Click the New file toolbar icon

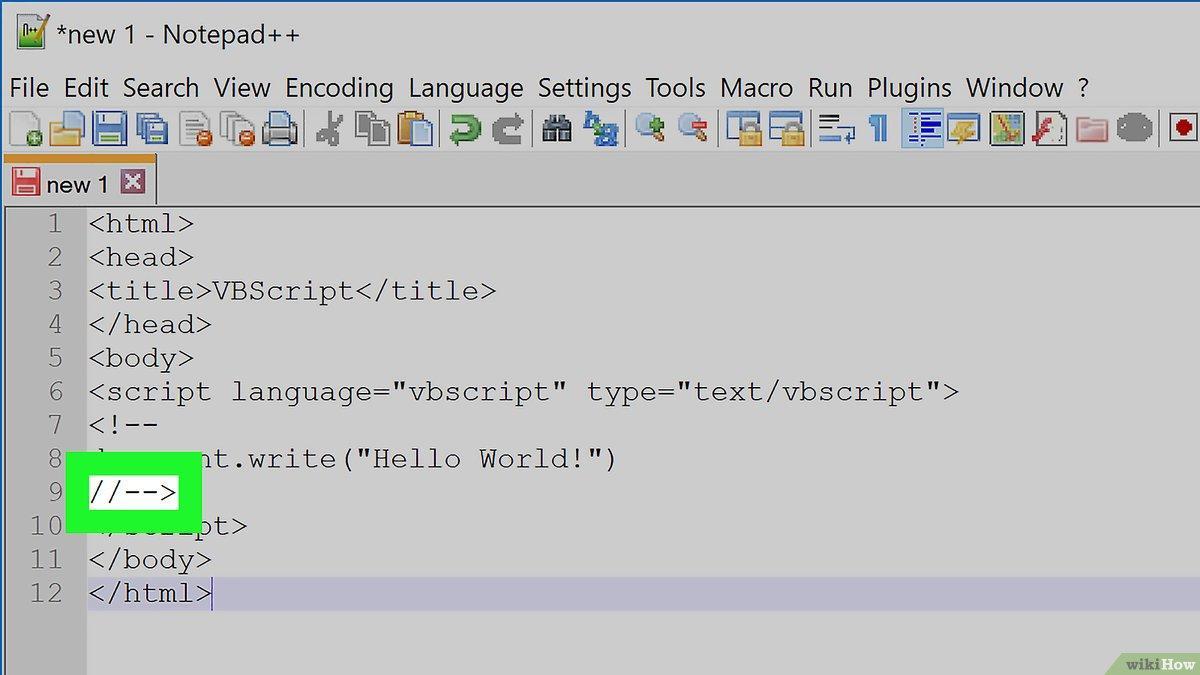coord(25,129)
